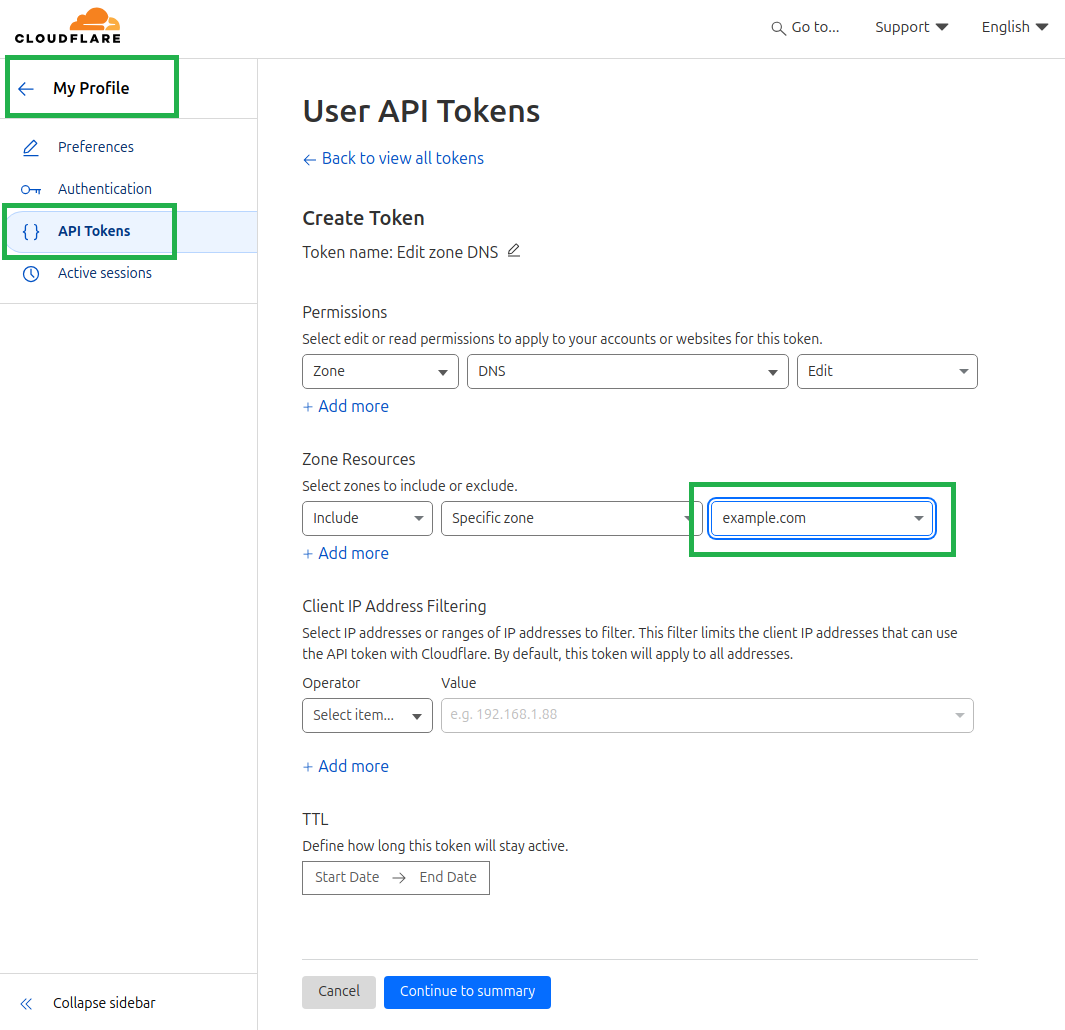Open the Support dropdown menu

coord(911,28)
